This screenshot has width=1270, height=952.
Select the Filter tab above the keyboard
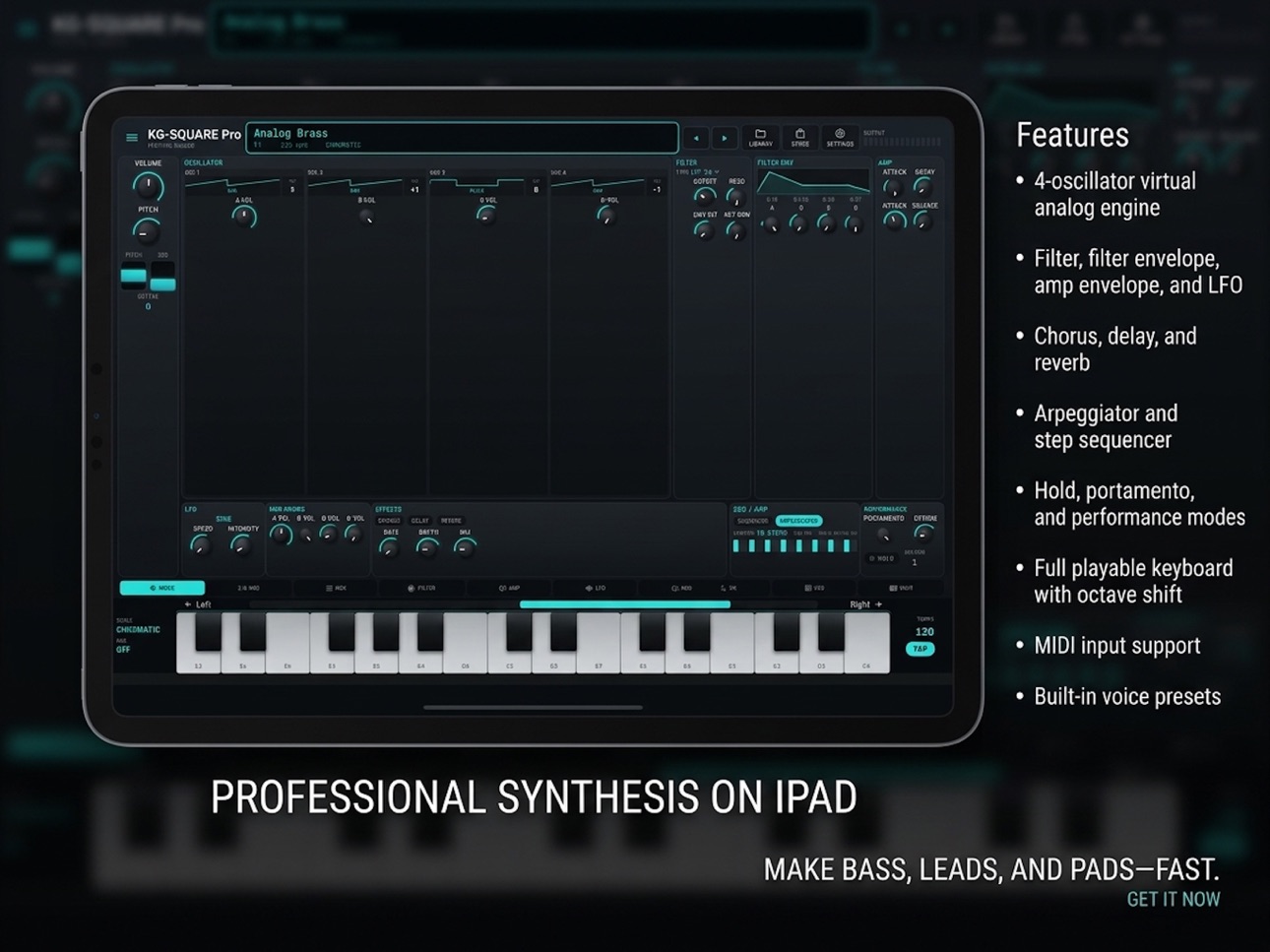point(421,588)
